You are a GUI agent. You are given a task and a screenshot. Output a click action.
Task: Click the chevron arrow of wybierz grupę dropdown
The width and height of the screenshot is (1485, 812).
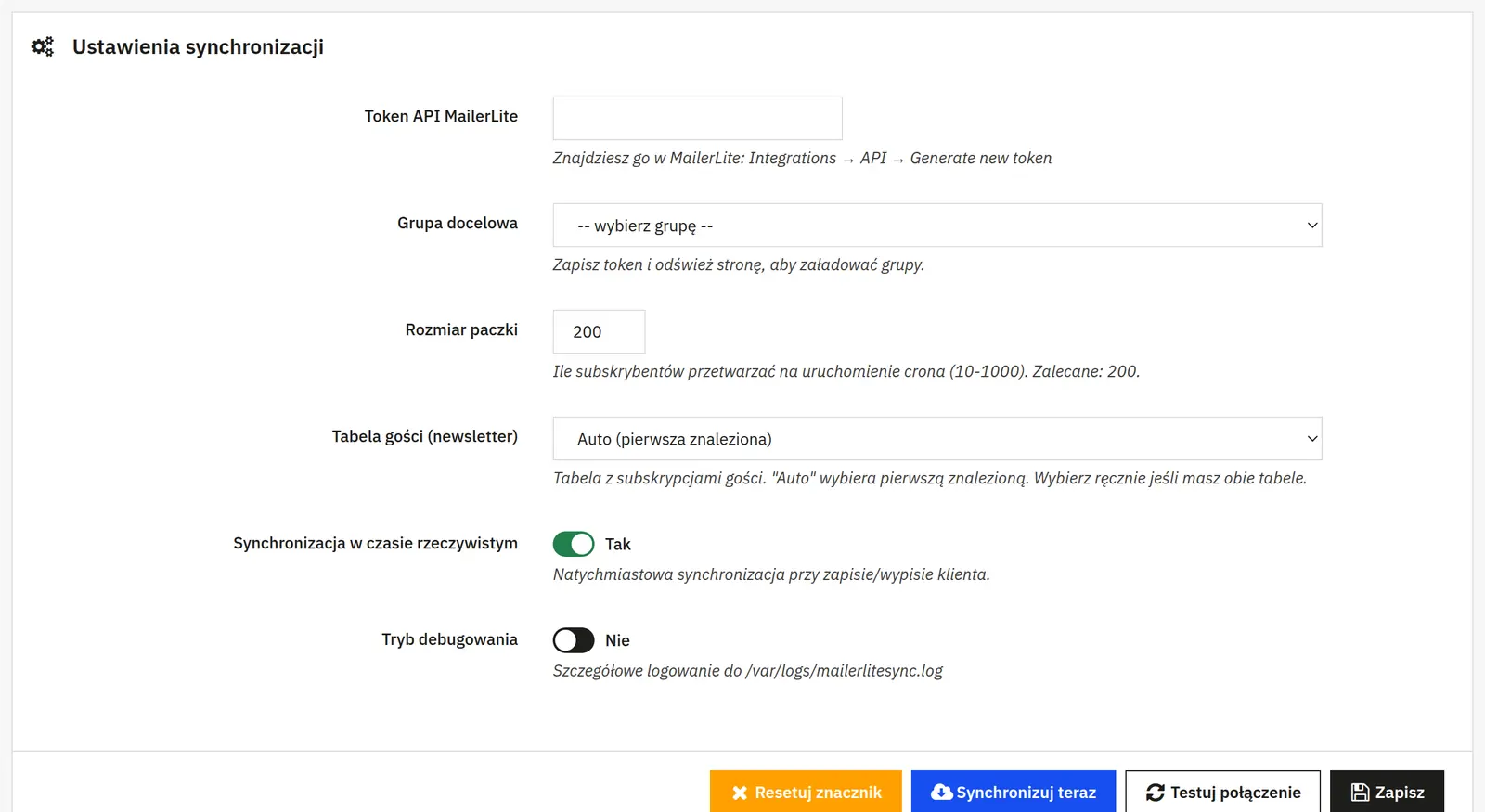(1312, 226)
